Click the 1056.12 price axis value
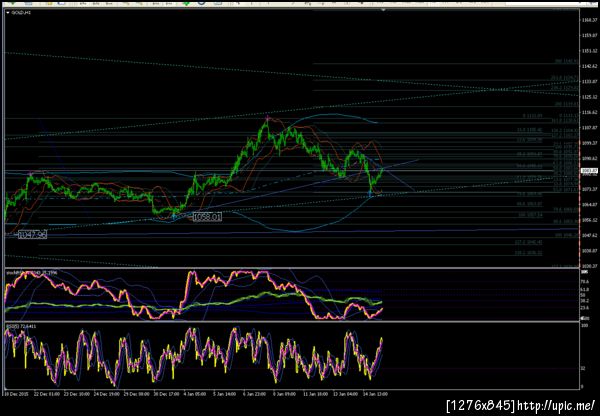 pos(590,220)
